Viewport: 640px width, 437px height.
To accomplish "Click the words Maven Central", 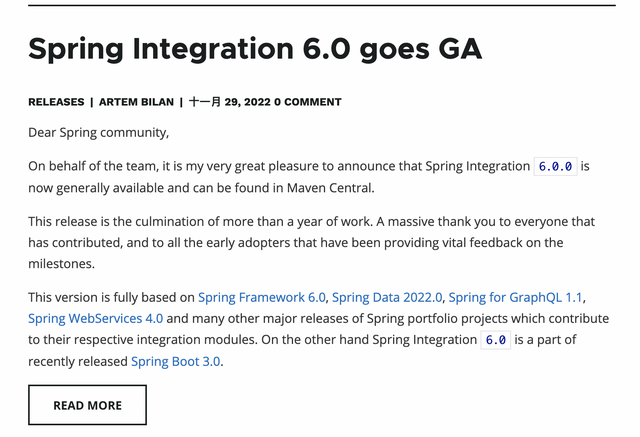I will pyautogui.click(x=329, y=188).
